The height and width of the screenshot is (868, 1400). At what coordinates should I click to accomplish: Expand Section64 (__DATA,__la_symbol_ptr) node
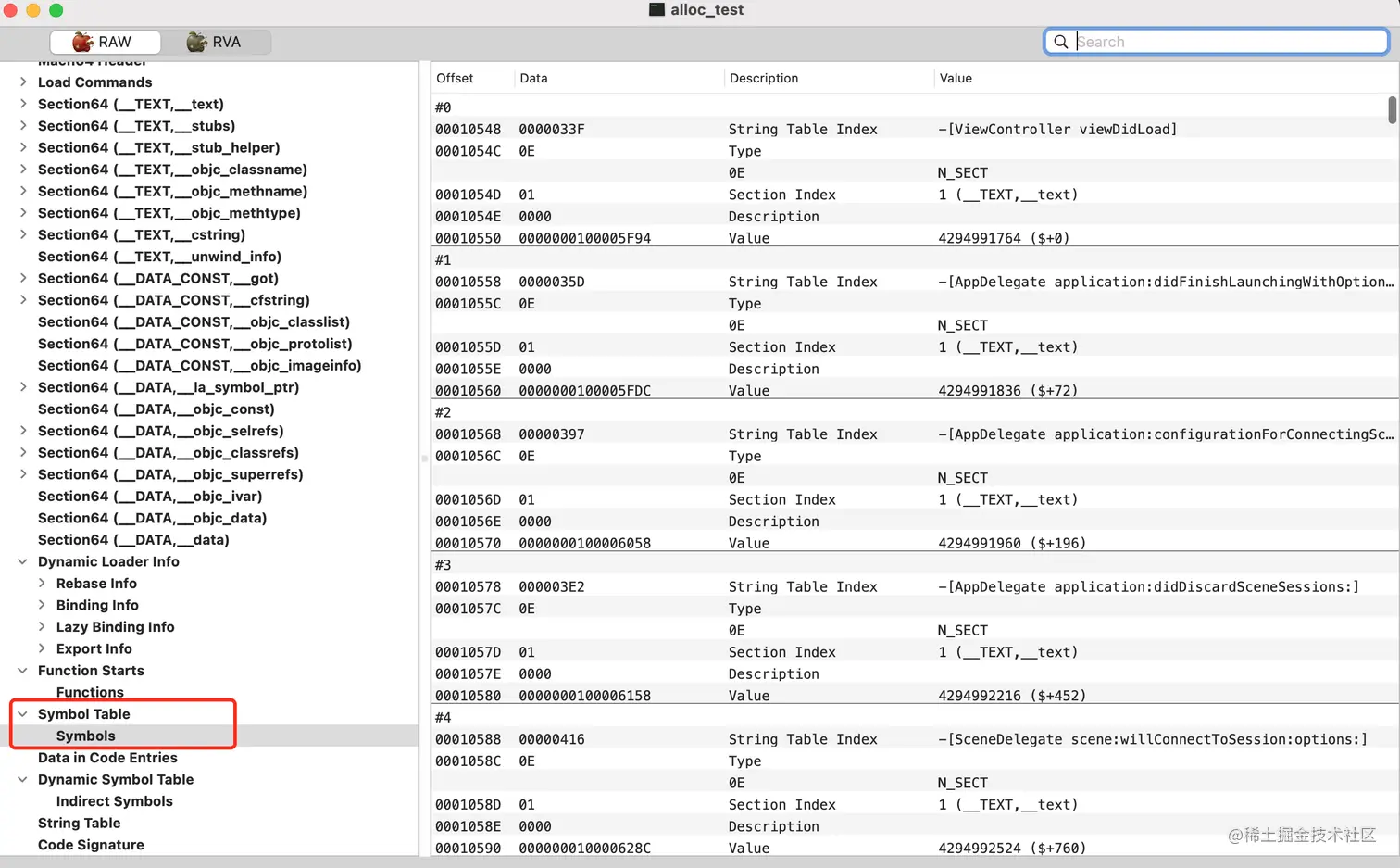[x=23, y=387]
